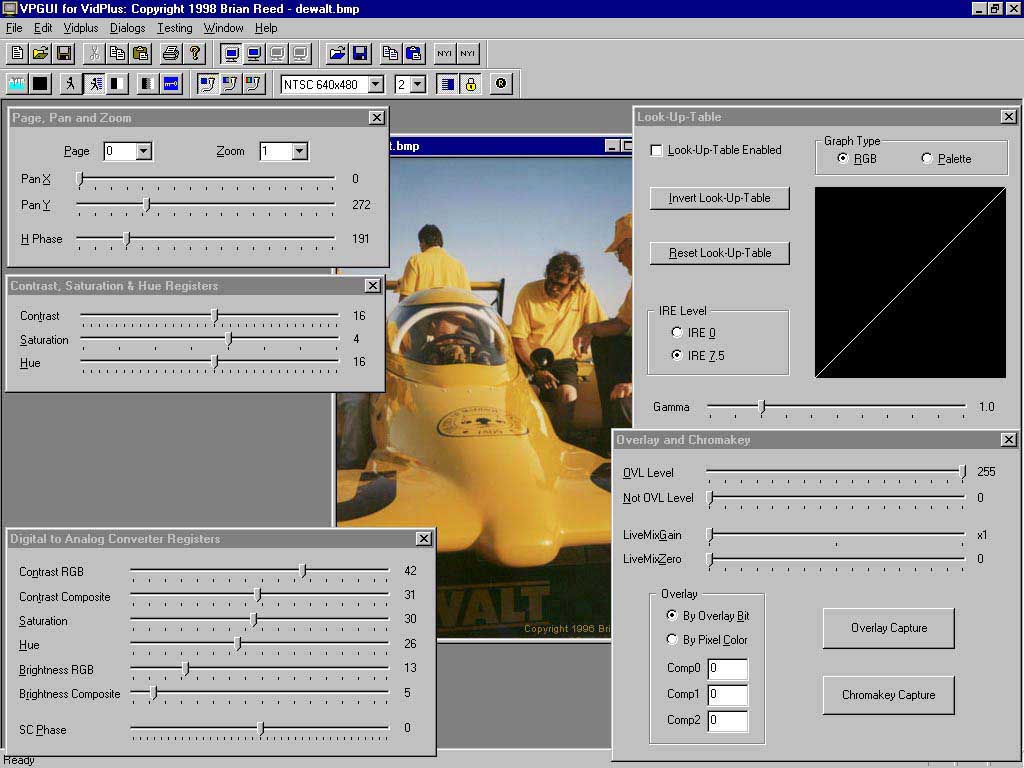
Task: Enable the Look-Up-Table Enabled checkbox
Action: pos(657,151)
